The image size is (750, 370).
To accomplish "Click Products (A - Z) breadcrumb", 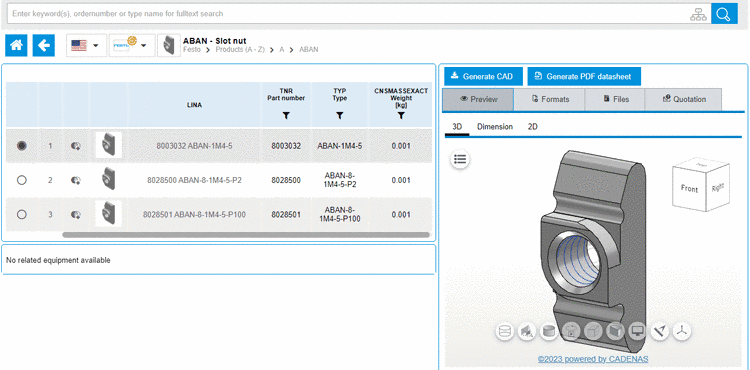I will pyautogui.click(x=240, y=49).
